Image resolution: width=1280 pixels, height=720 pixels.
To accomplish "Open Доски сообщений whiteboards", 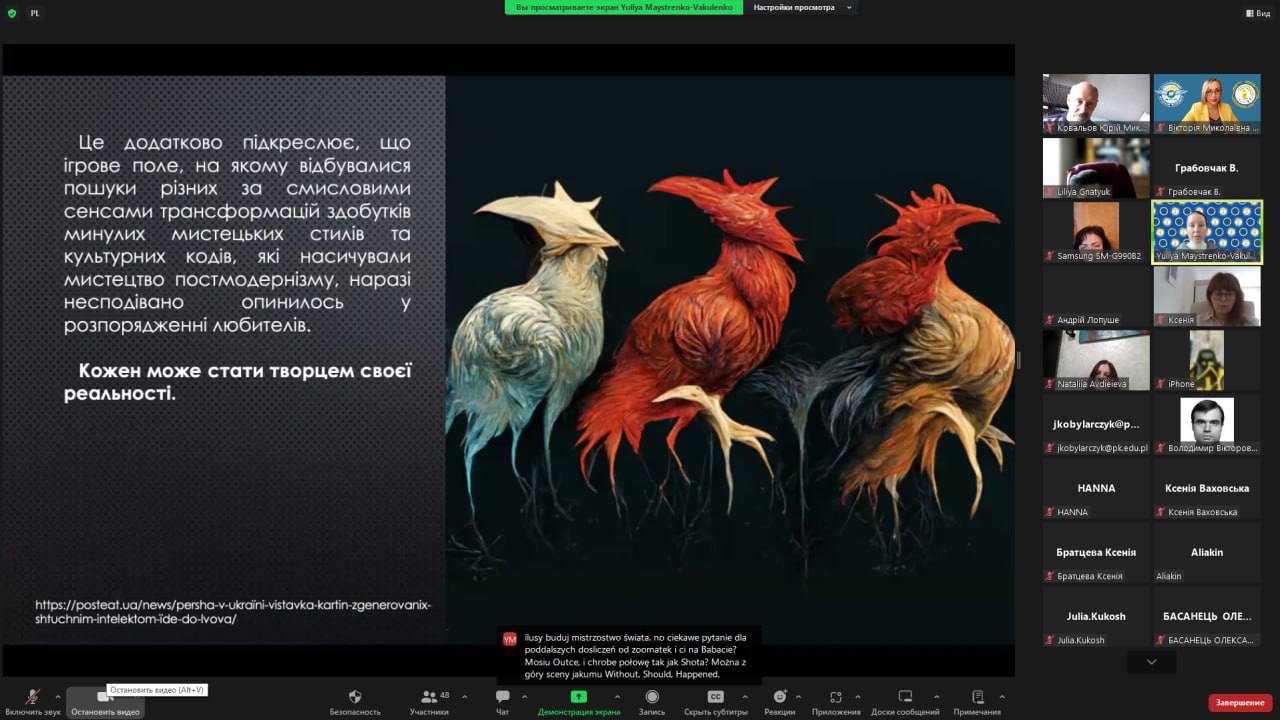I will coord(905,697).
